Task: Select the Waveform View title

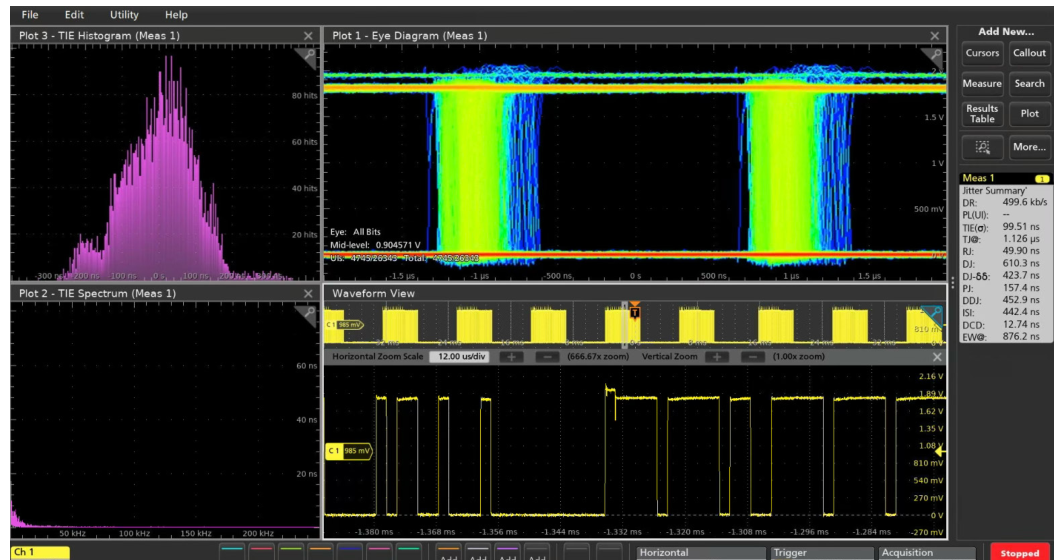Action: [x=373, y=293]
